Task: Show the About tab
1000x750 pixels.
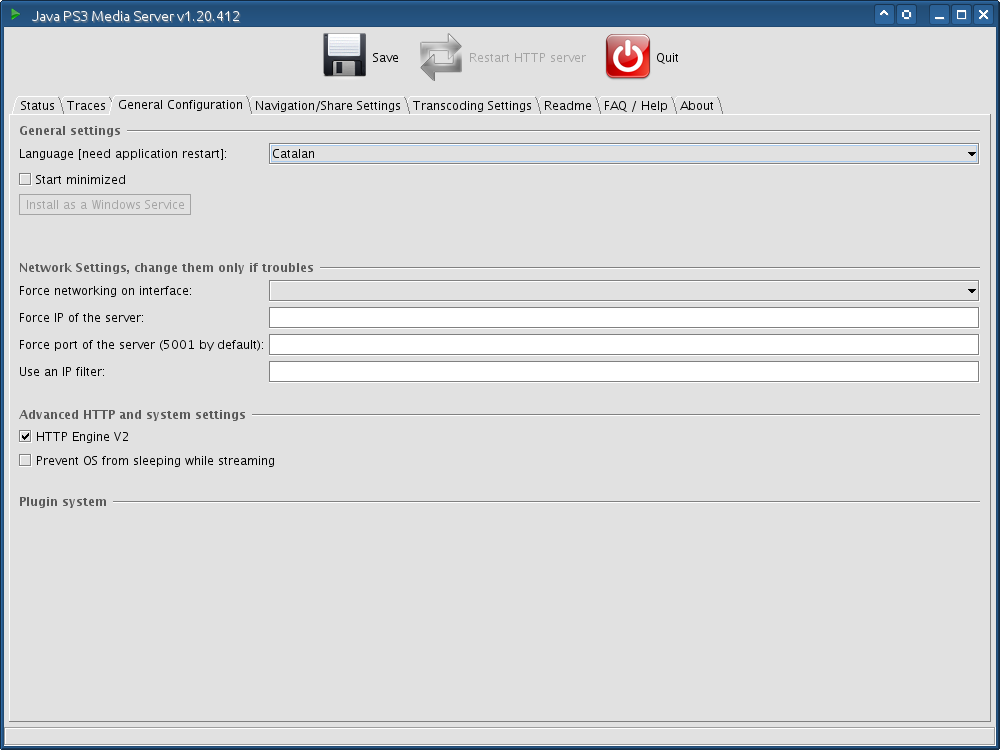Action: pyautogui.click(x=696, y=105)
